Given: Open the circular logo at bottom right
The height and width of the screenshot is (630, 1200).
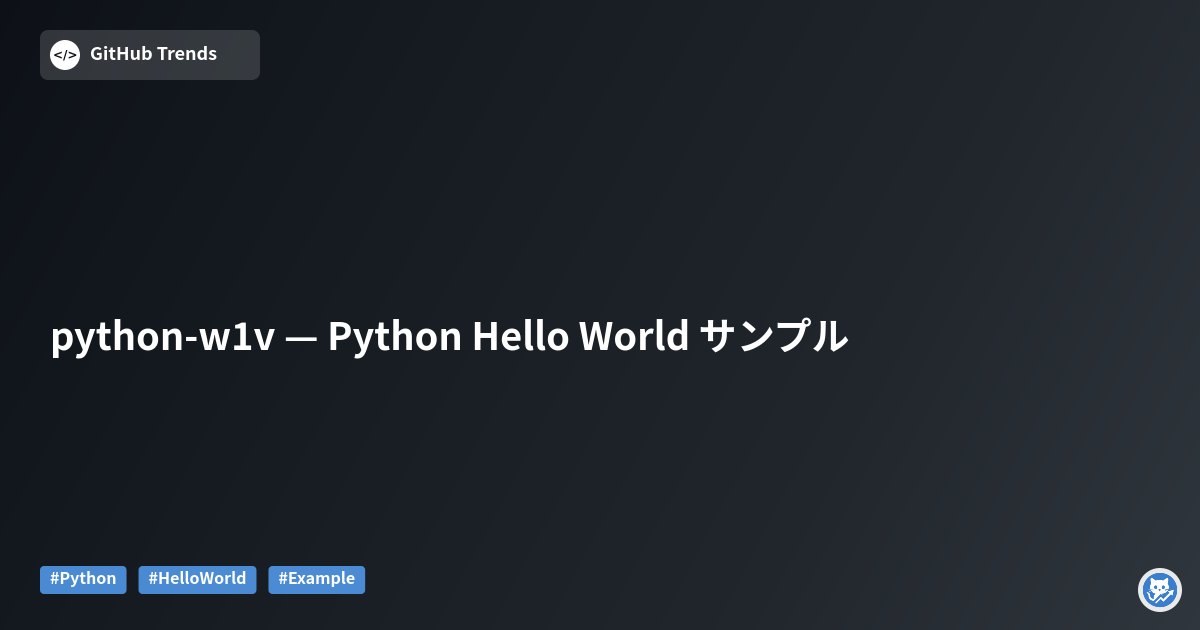Looking at the screenshot, I should [1159, 590].
